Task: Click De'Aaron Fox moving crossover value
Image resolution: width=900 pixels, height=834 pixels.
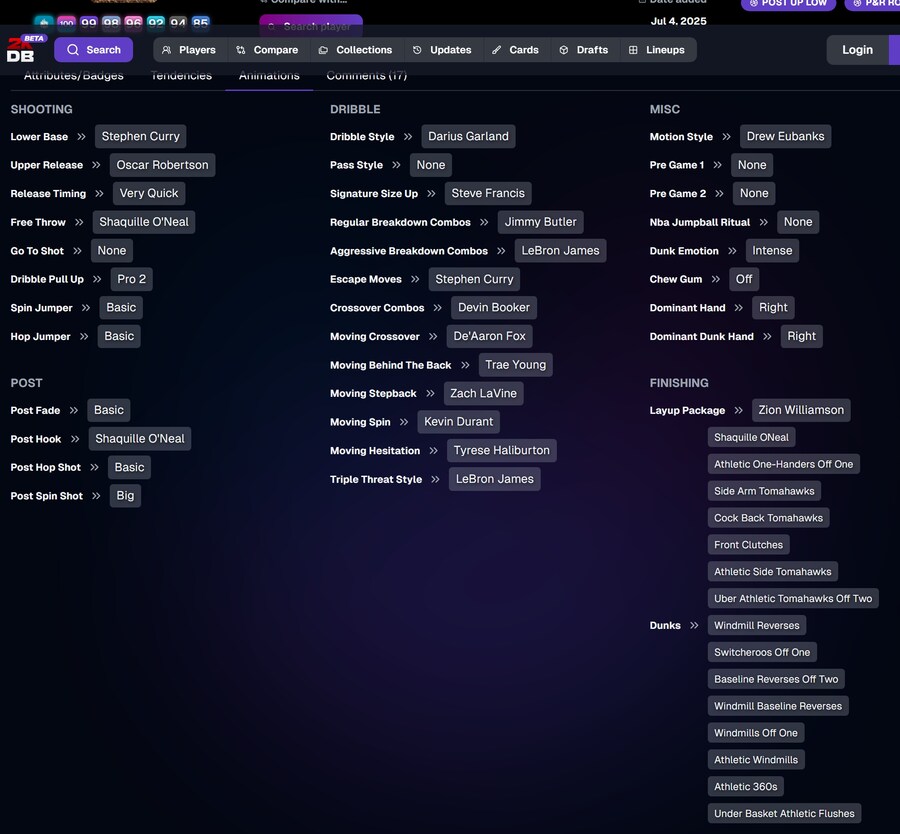Action: click(x=490, y=336)
